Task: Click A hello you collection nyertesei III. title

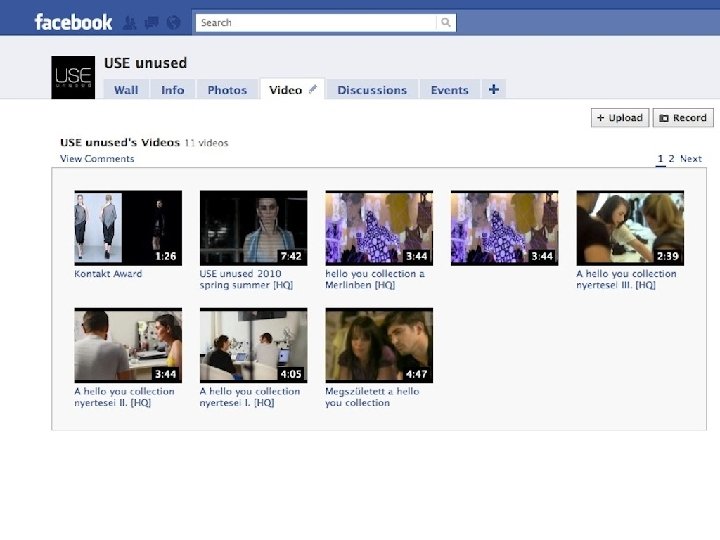Action: [626, 279]
